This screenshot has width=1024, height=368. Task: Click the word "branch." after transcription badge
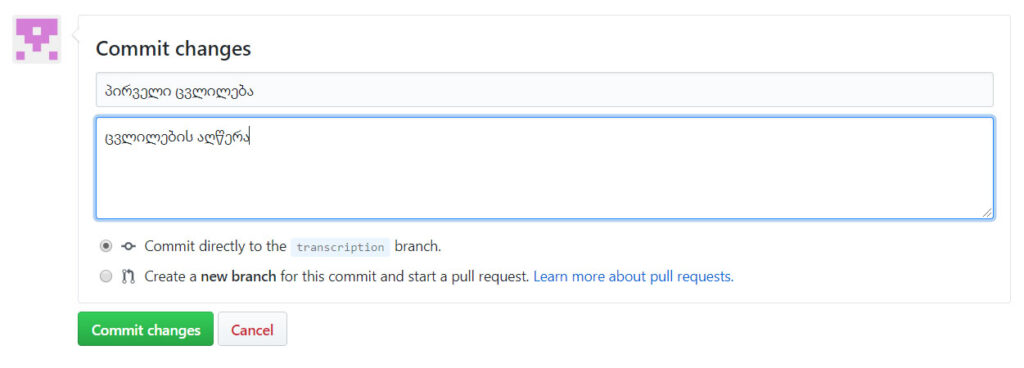[x=418, y=247]
